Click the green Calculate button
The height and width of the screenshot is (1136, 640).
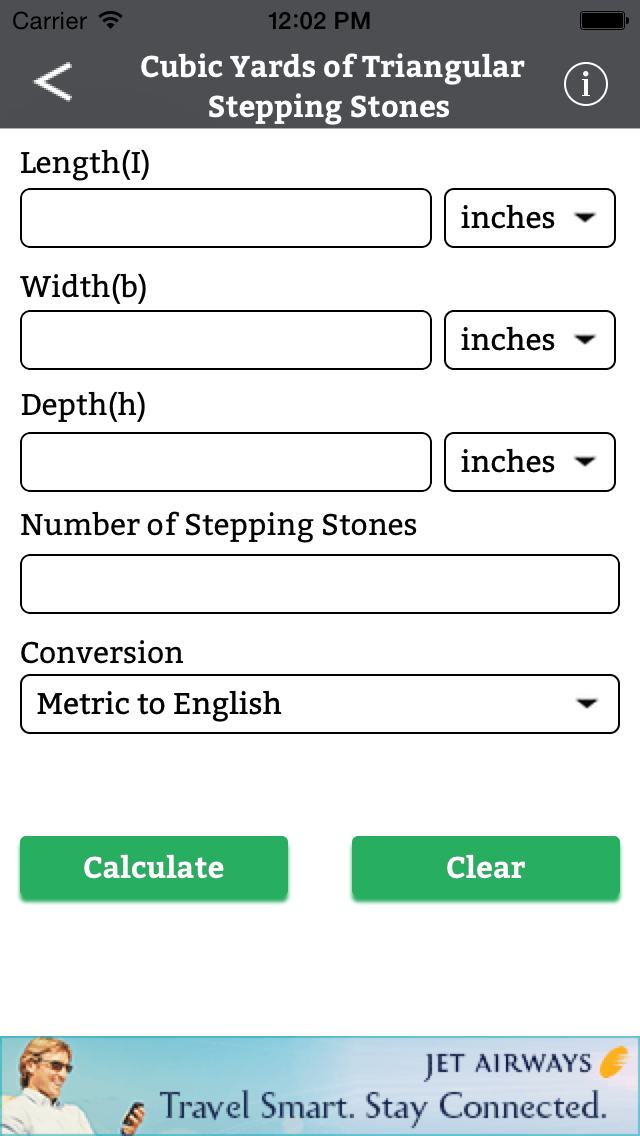pyautogui.click(x=154, y=867)
